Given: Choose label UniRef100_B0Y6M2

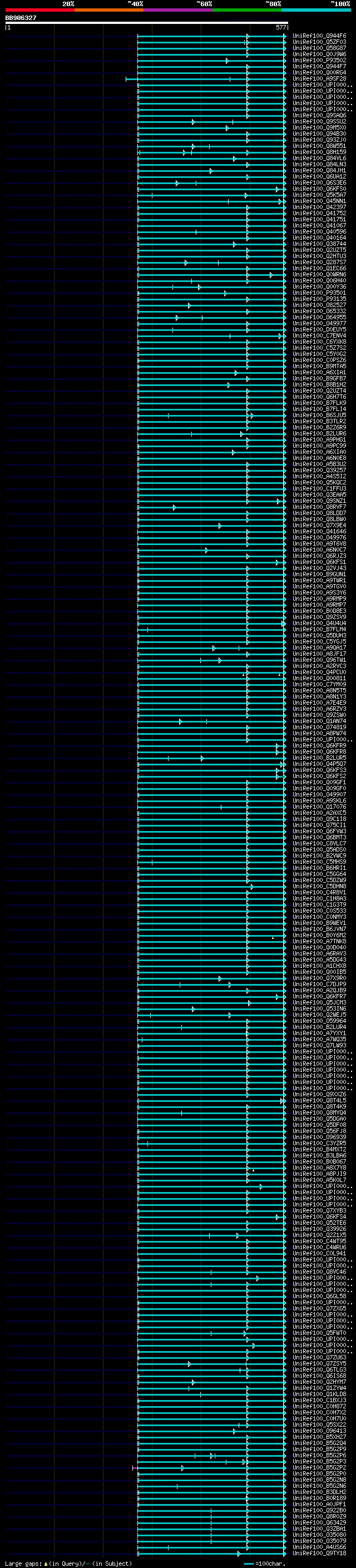Looking at the screenshot, I should tap(319, 935).
